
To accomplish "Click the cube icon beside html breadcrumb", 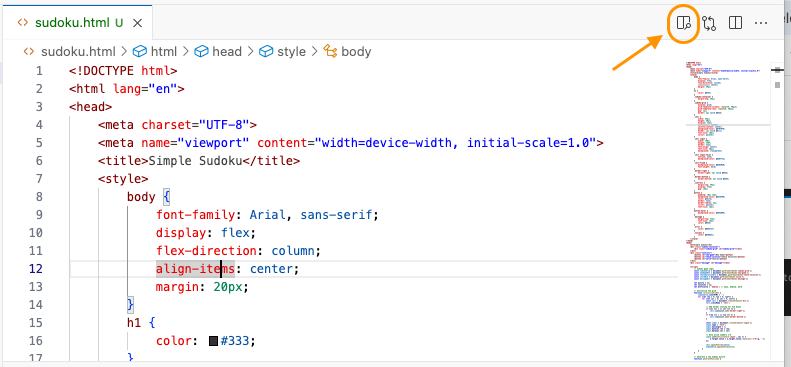I will point(140,51).
